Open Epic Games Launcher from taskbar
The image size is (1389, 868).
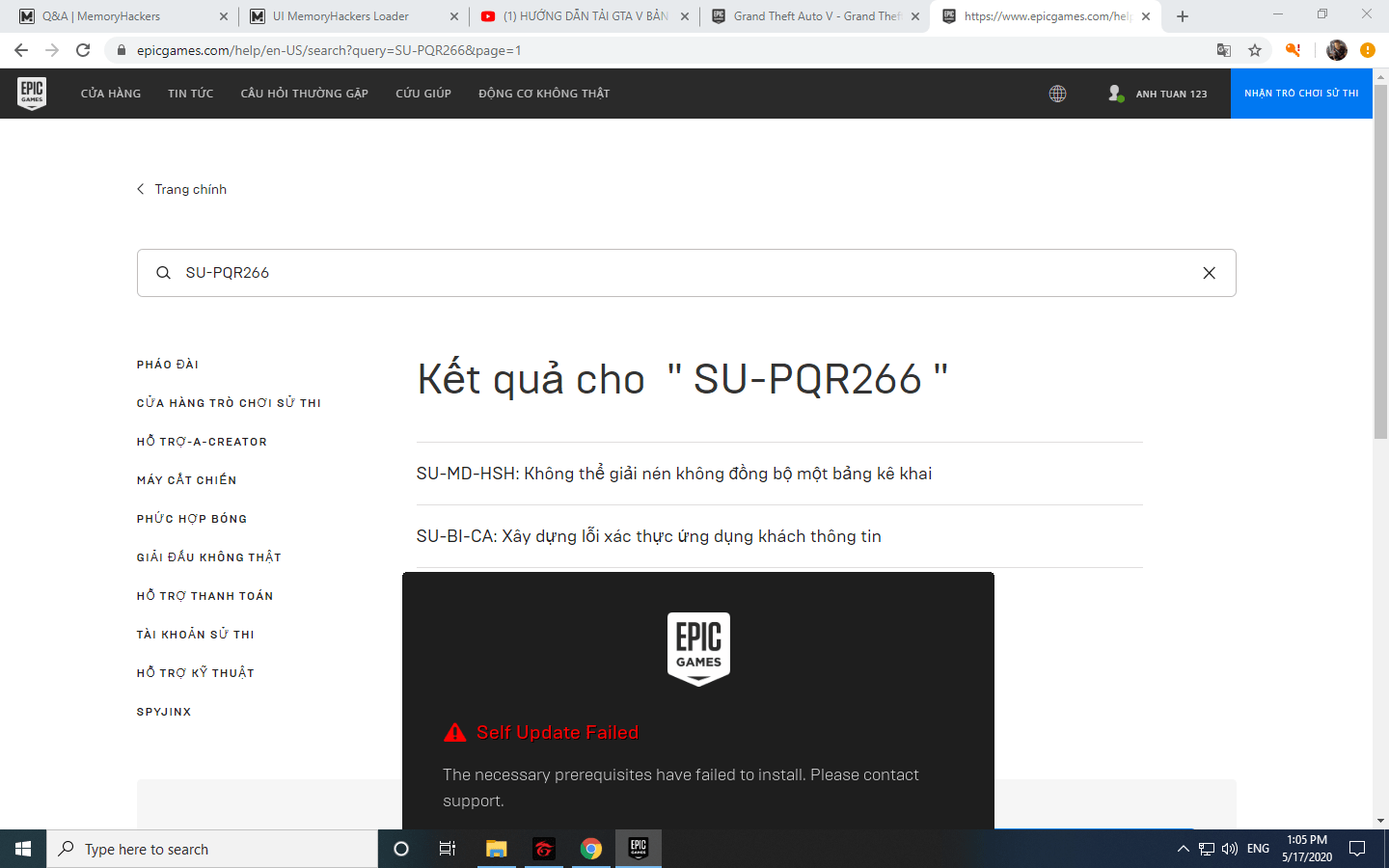click(x=639, y=849)
